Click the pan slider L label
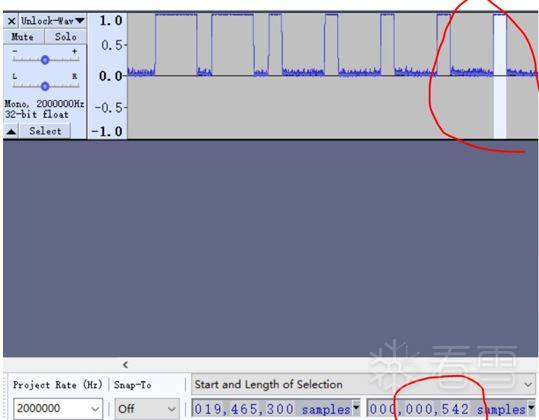 coord(14,76)
